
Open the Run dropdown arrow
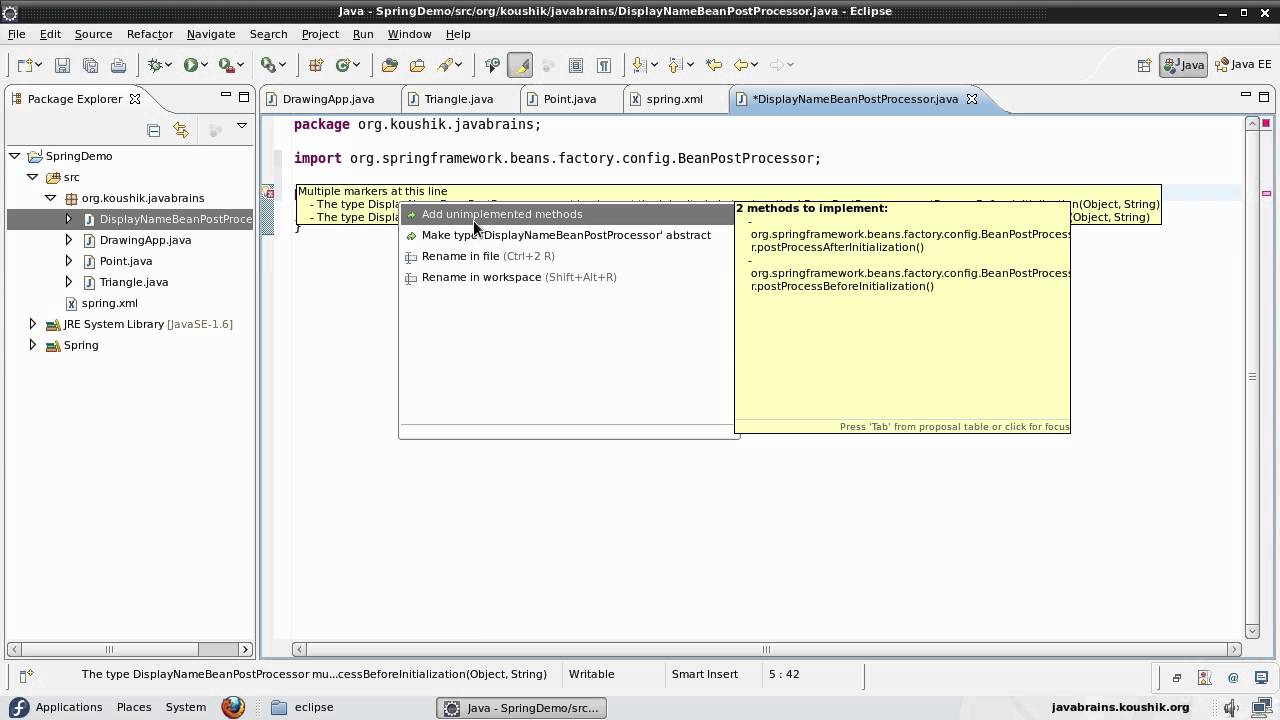(205, 65)
